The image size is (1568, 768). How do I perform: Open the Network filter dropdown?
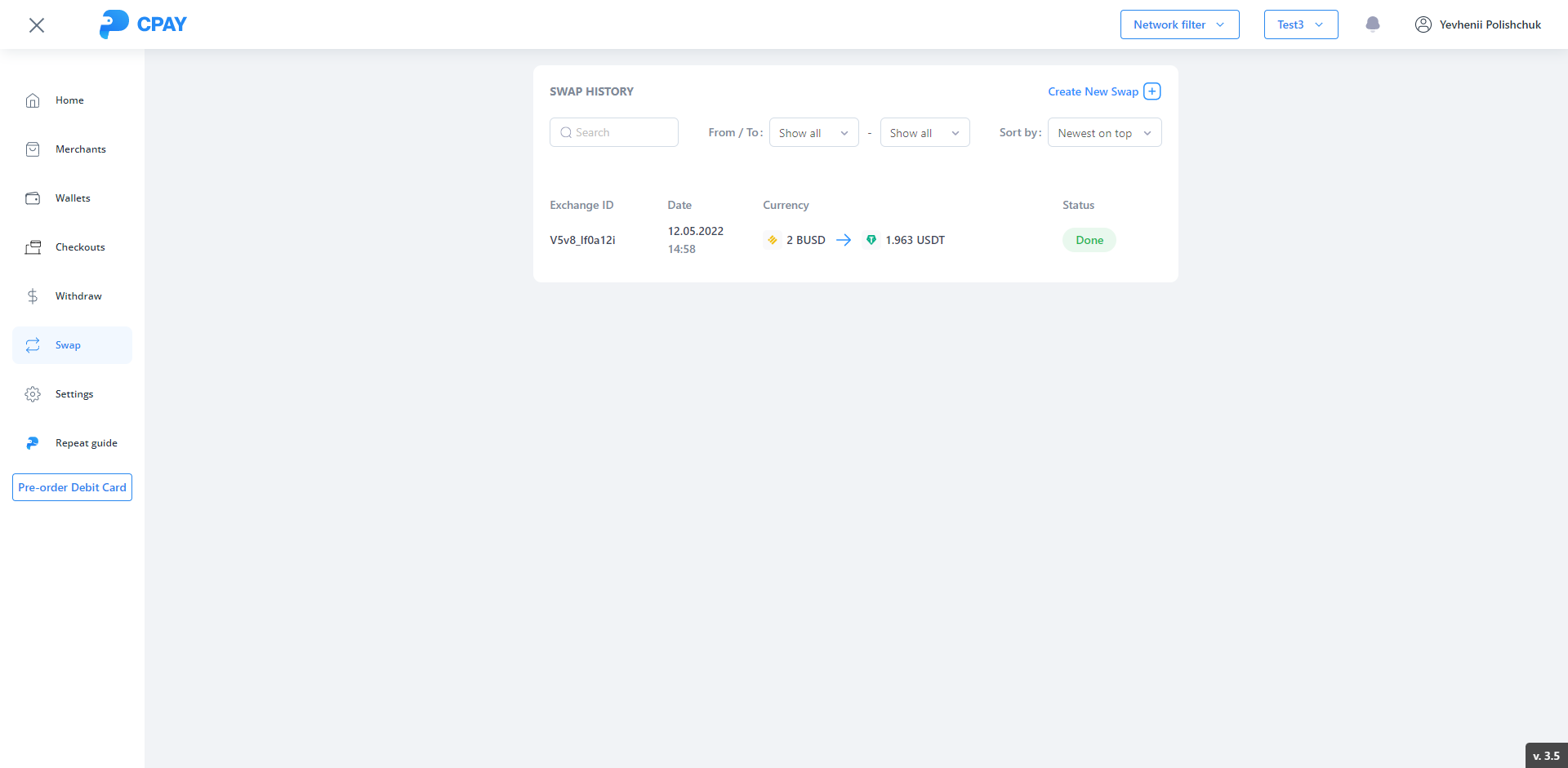(1179, 24)
